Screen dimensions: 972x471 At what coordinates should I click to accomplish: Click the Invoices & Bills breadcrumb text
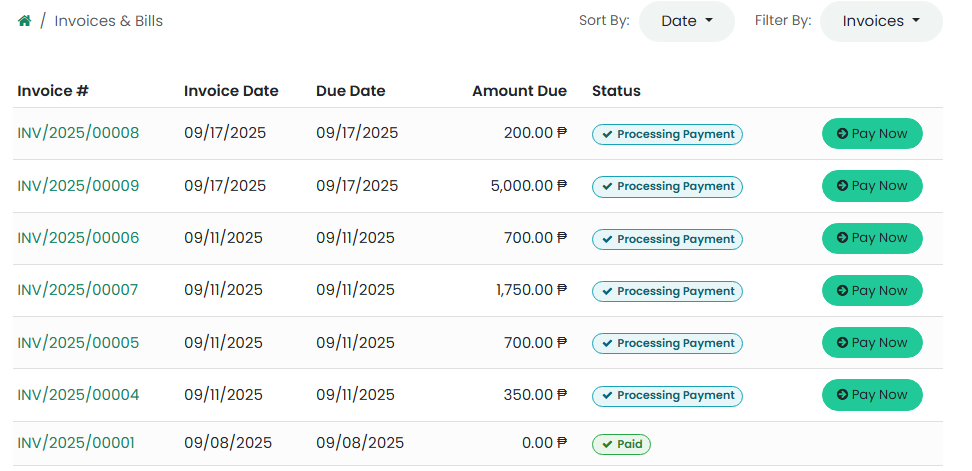pyautogui.click(x=108, y=21)
